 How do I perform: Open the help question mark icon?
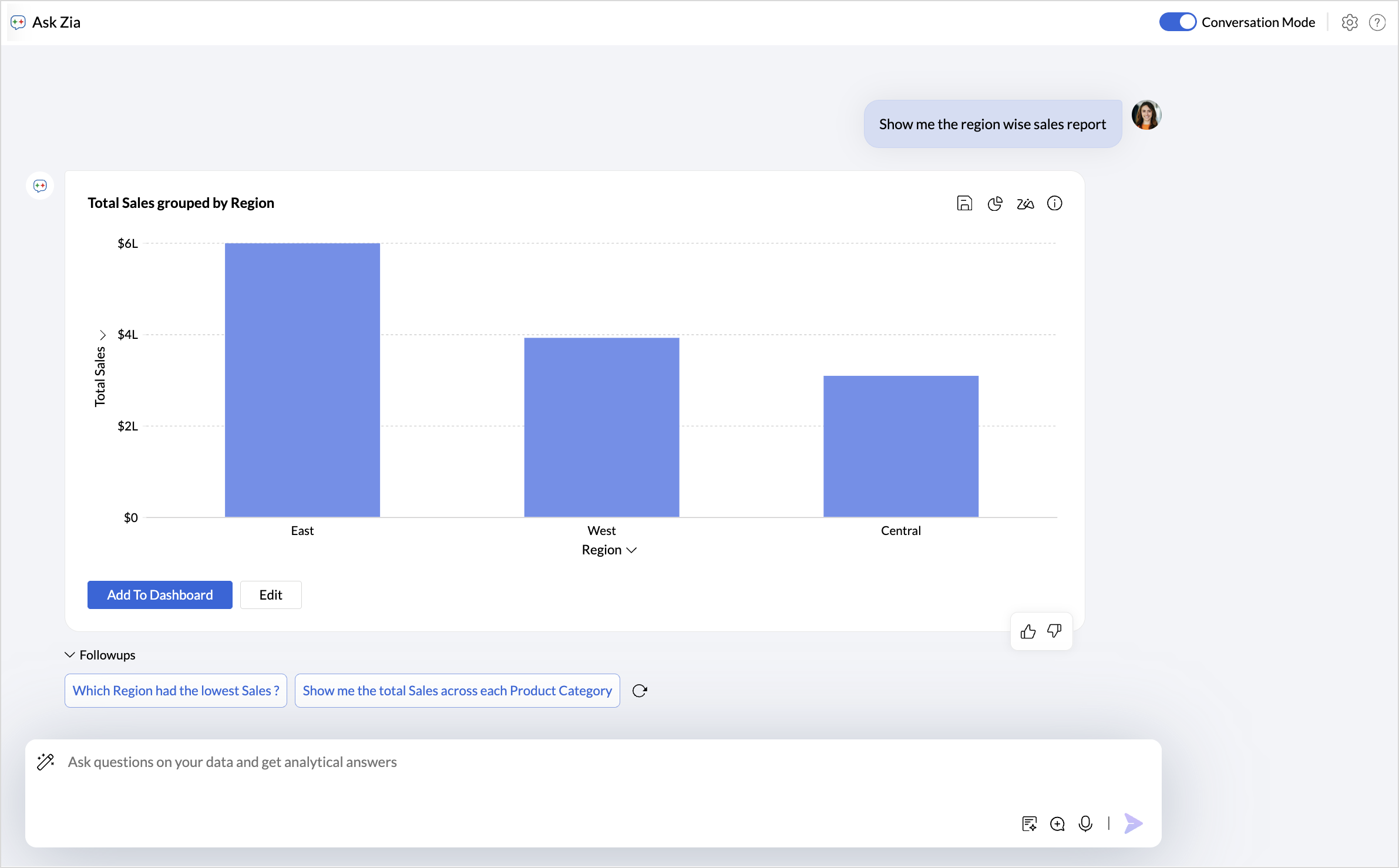pyautogui.click(x=1377, y=22)
